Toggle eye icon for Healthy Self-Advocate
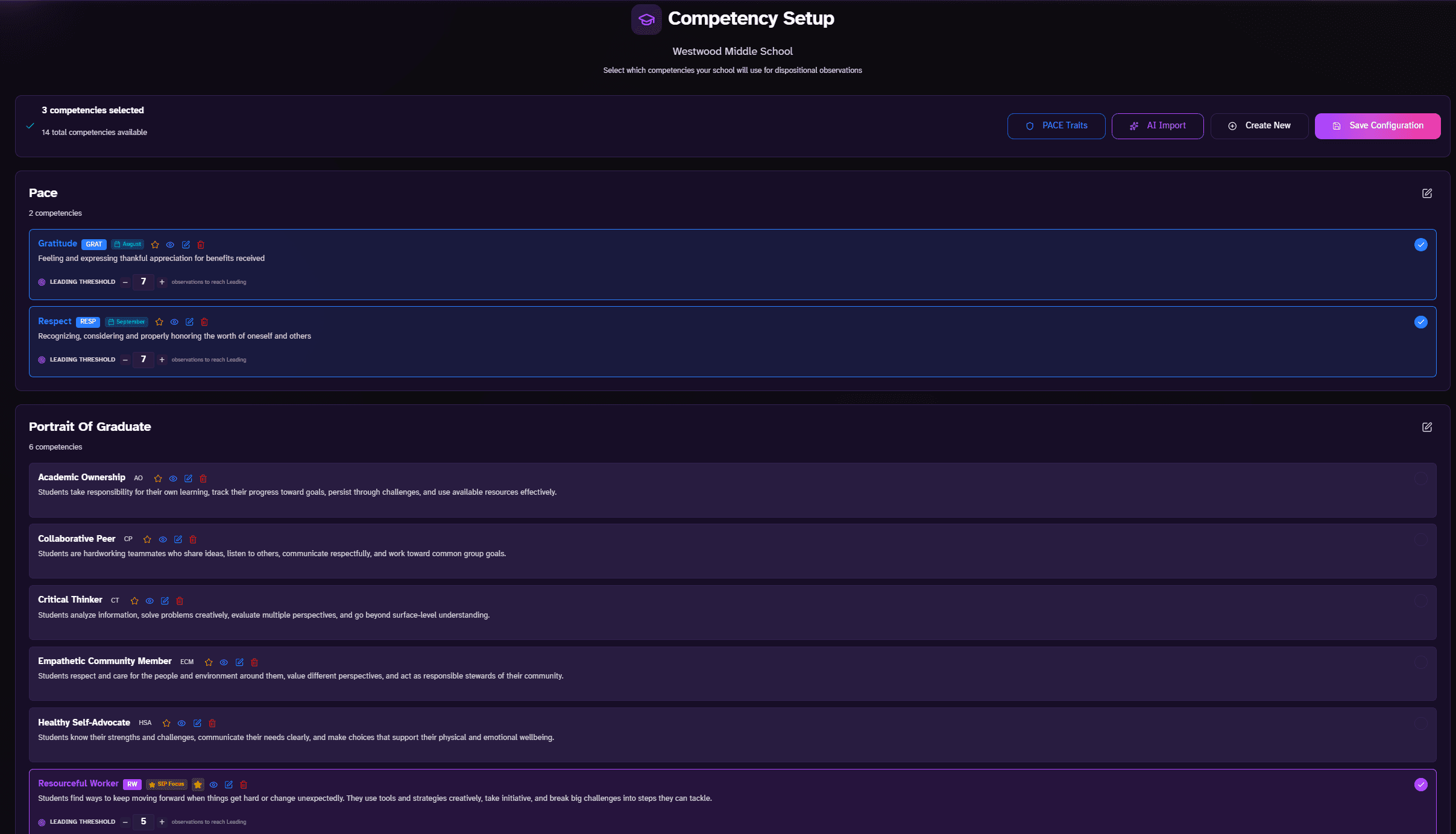Screen dimensions: 1456x834 (x=181, y=723)
